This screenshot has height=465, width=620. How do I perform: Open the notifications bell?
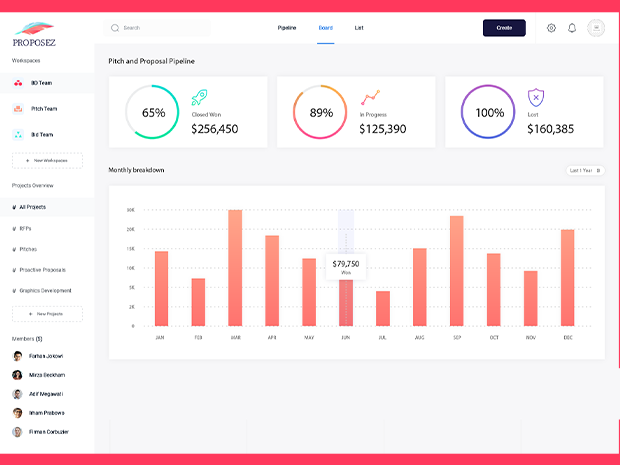pos(572,28)
